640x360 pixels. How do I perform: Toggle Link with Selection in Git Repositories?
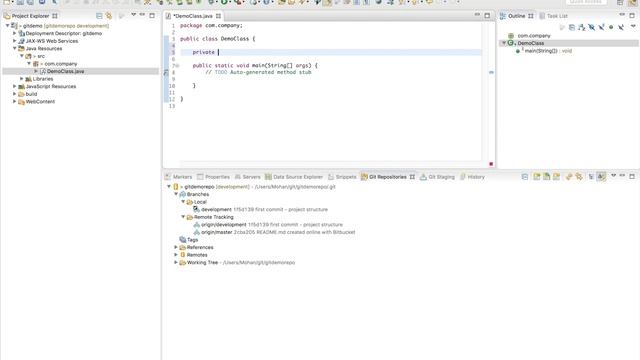click(x=569, y=177)
